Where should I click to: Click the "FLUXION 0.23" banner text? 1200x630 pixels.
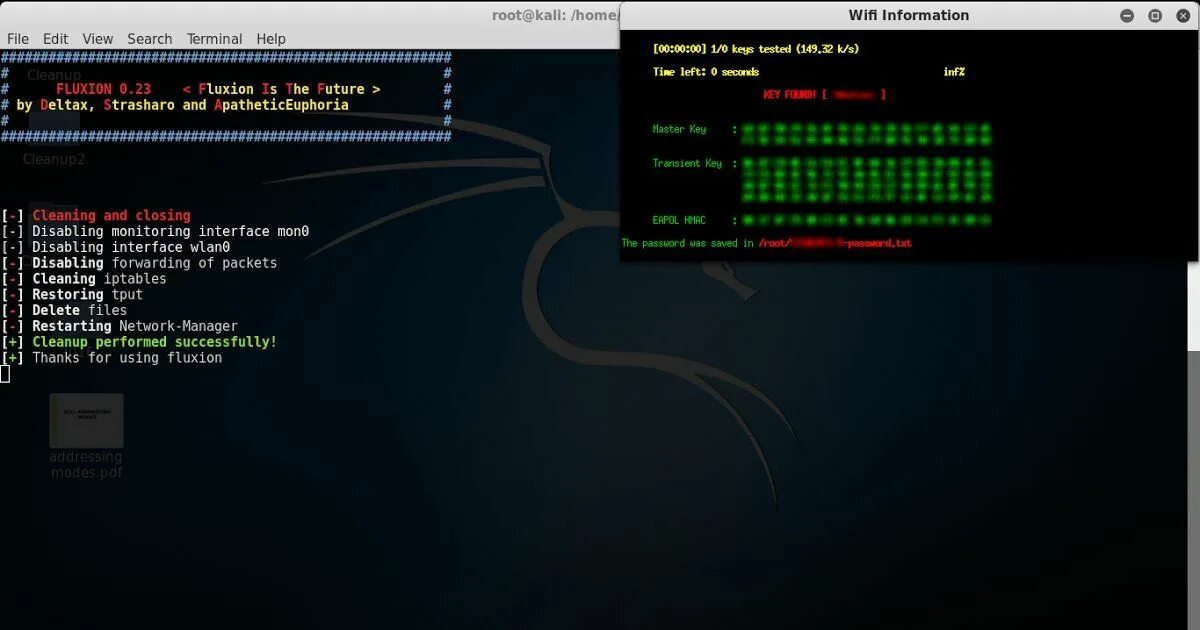(x=104, y=89)
